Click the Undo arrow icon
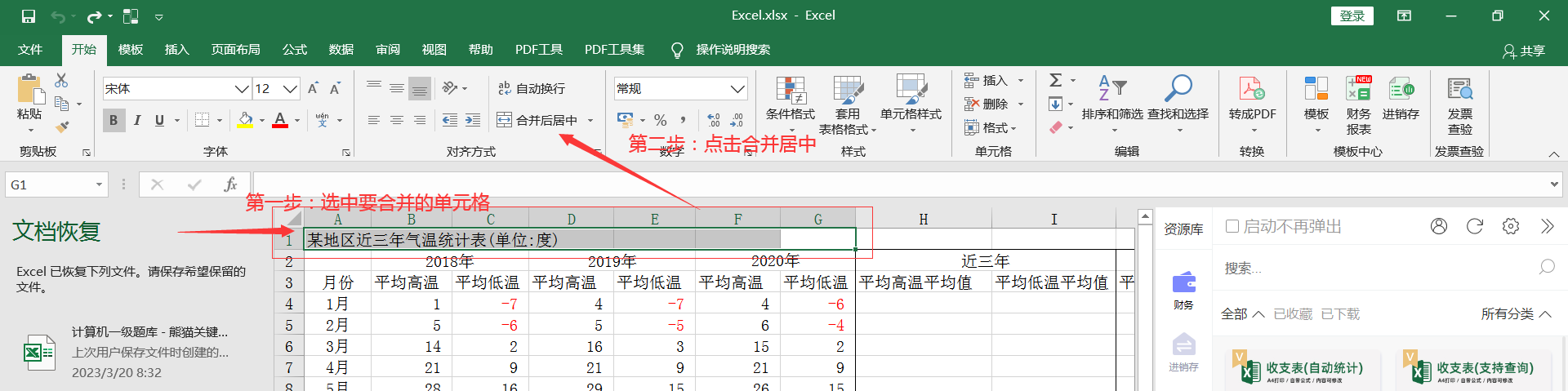The width and height of the screenshot is (1568, 391). tap(57, 16)
